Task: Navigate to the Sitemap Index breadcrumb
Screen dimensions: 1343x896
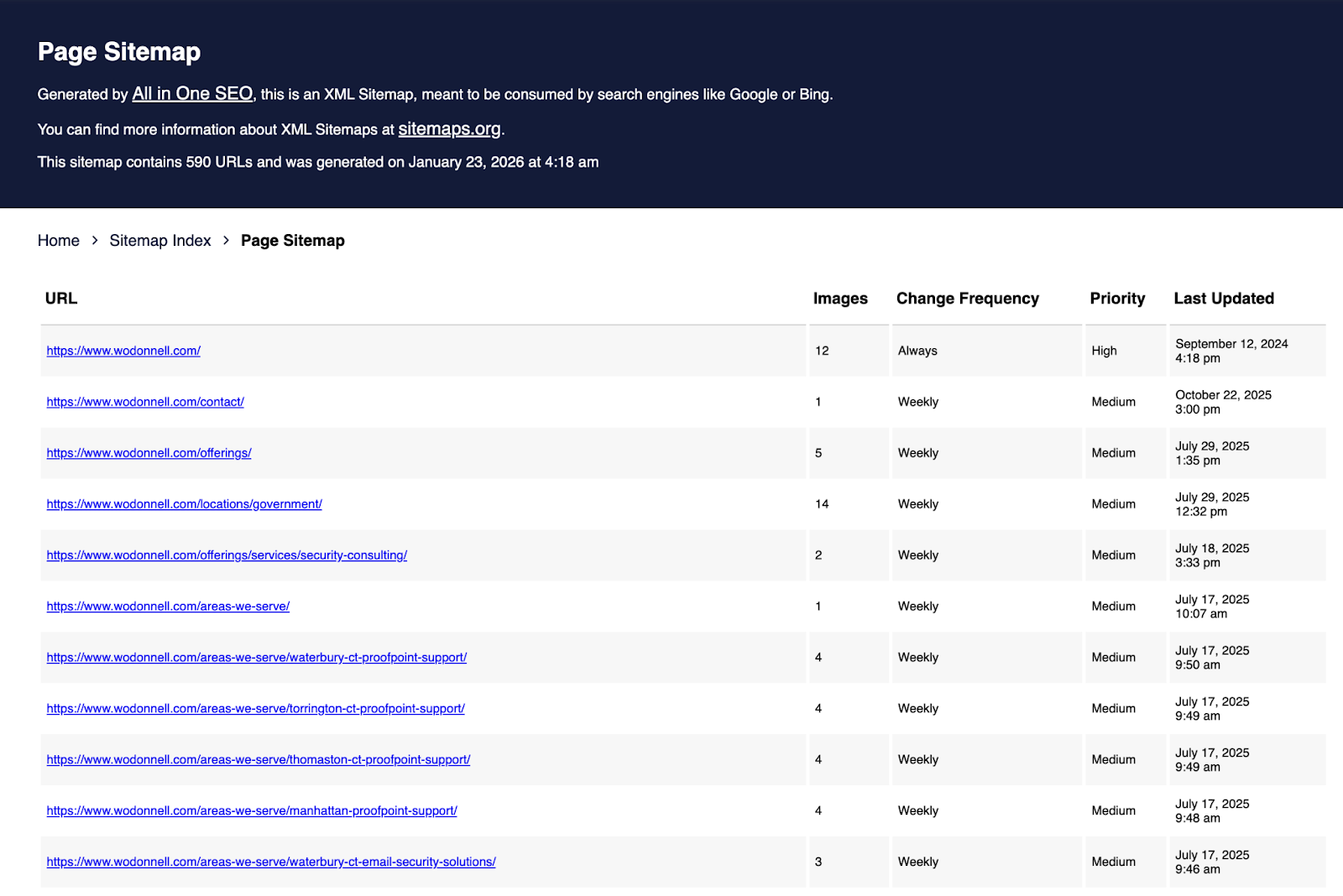Action: [x=159, y=241]
